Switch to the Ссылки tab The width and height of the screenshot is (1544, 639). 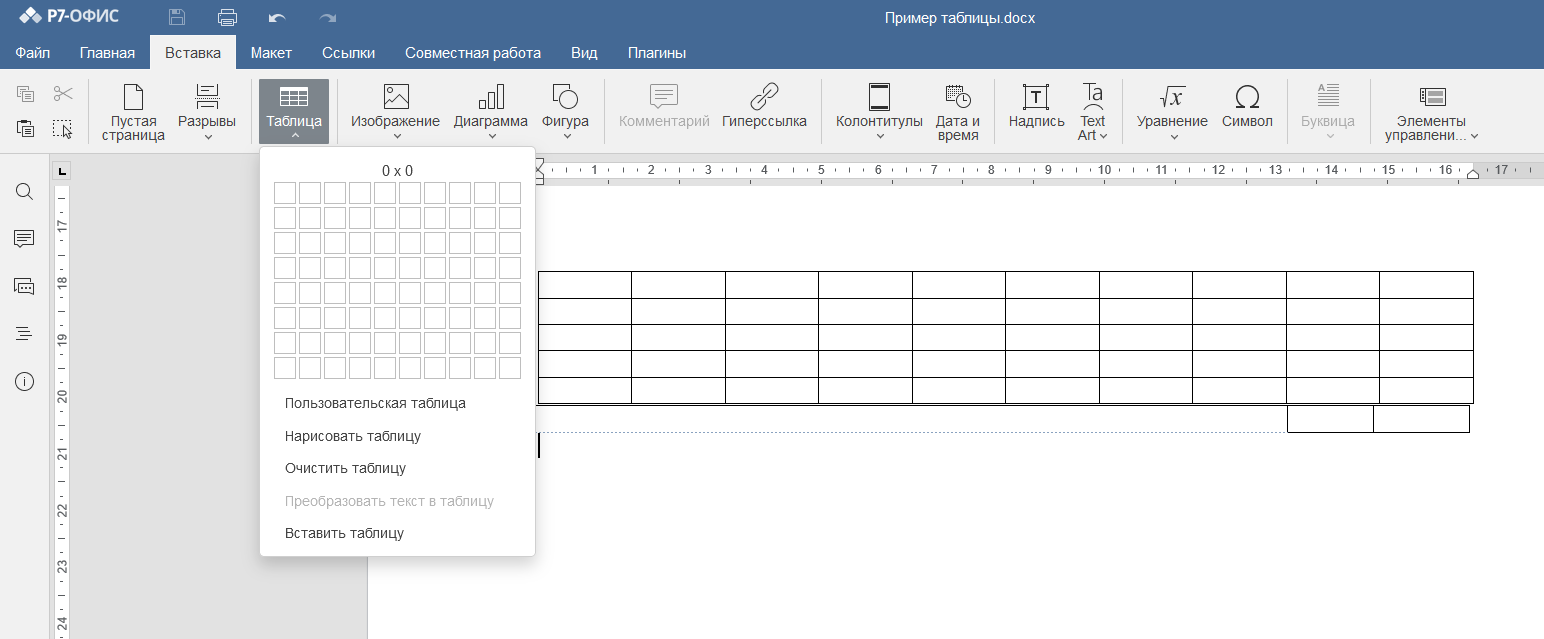[x=348, y=53]
